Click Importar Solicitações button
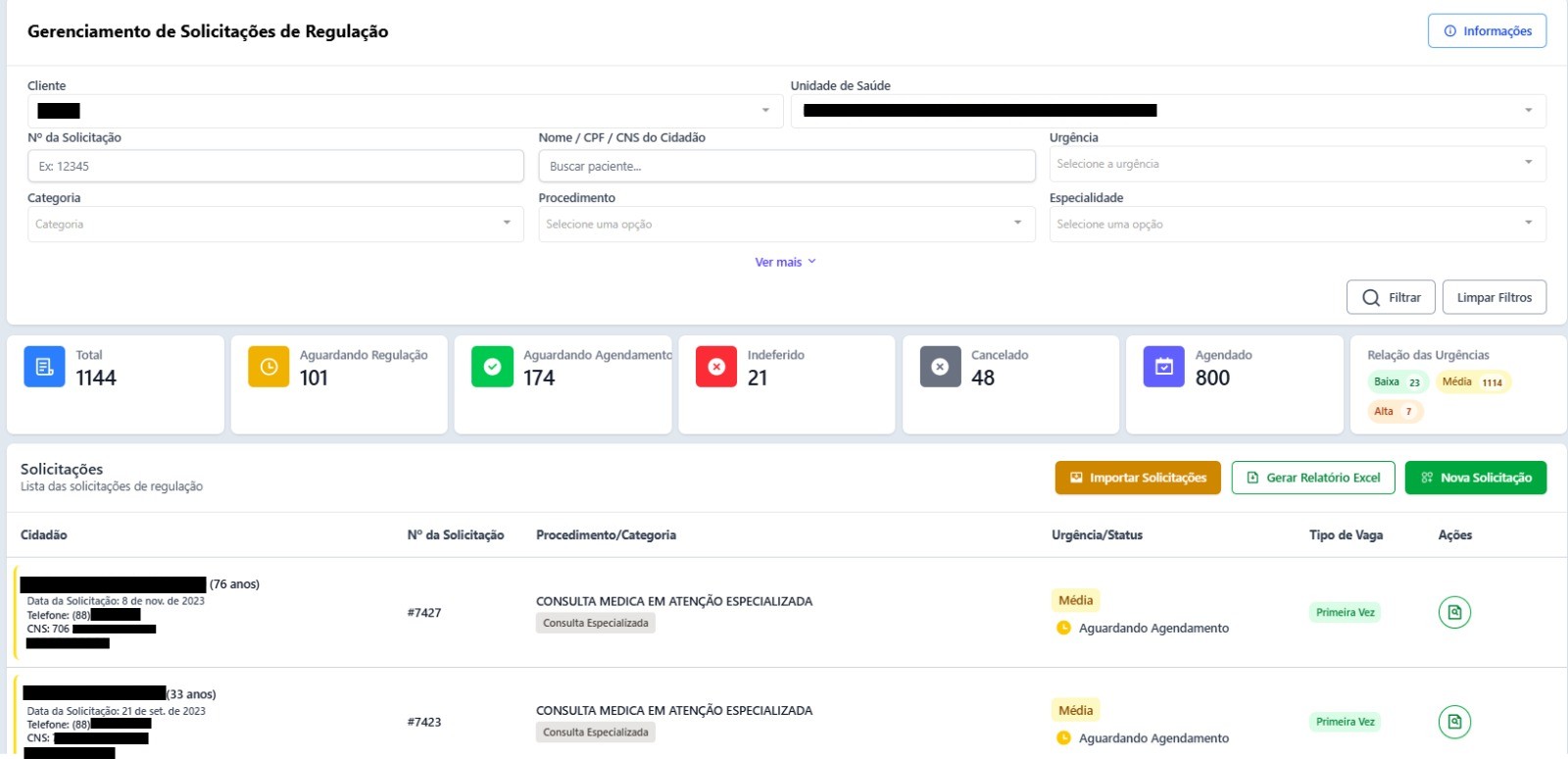The height and width of the screenshot is (759, 1568). (x=1138, y=478)
